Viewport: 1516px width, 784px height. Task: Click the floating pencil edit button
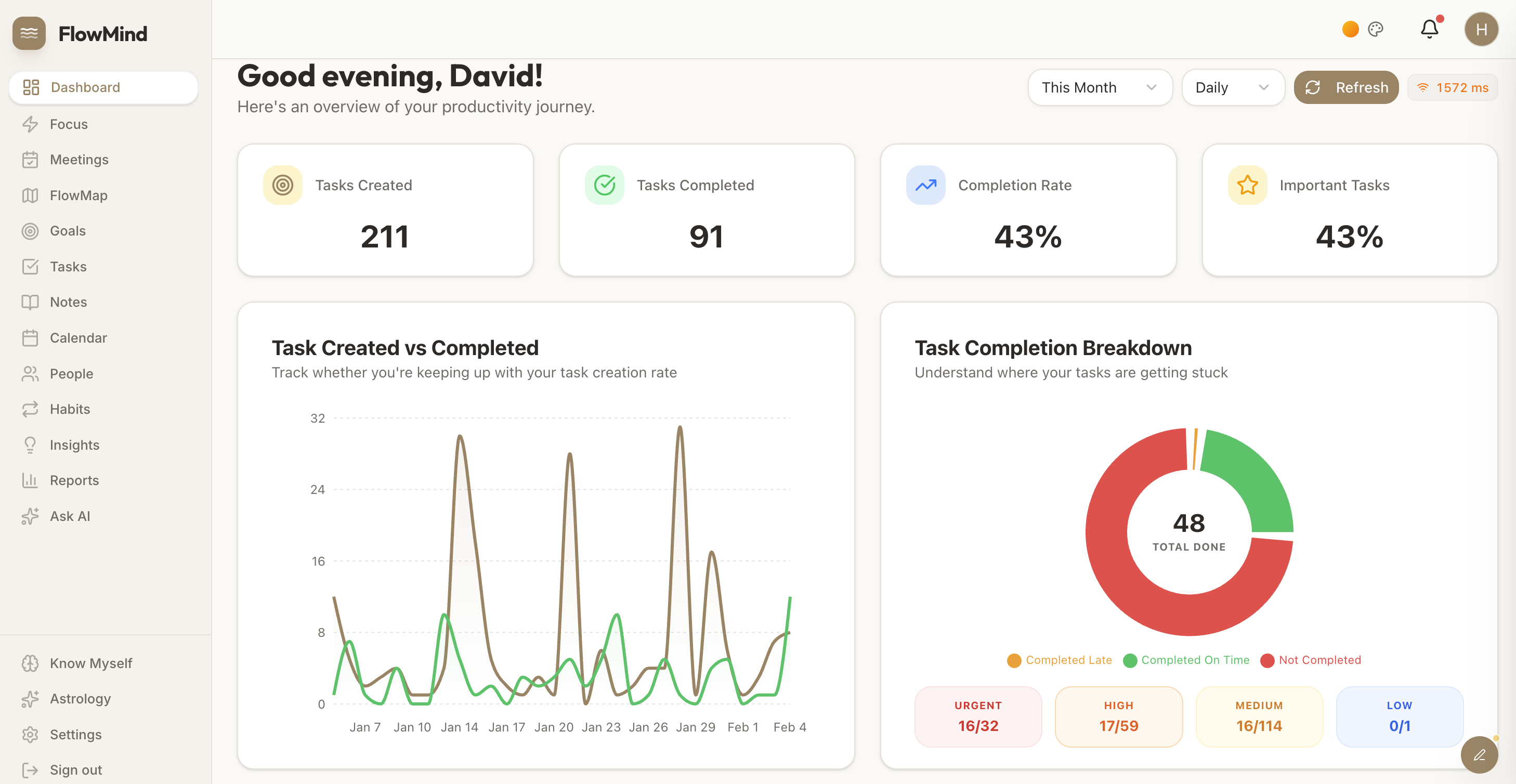click(x=1479, y=754)
